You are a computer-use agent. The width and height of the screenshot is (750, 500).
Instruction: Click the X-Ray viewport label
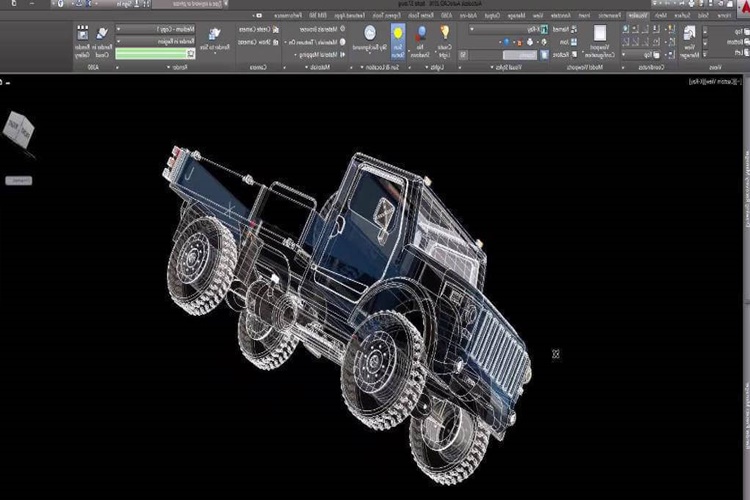tap(695, 82)
